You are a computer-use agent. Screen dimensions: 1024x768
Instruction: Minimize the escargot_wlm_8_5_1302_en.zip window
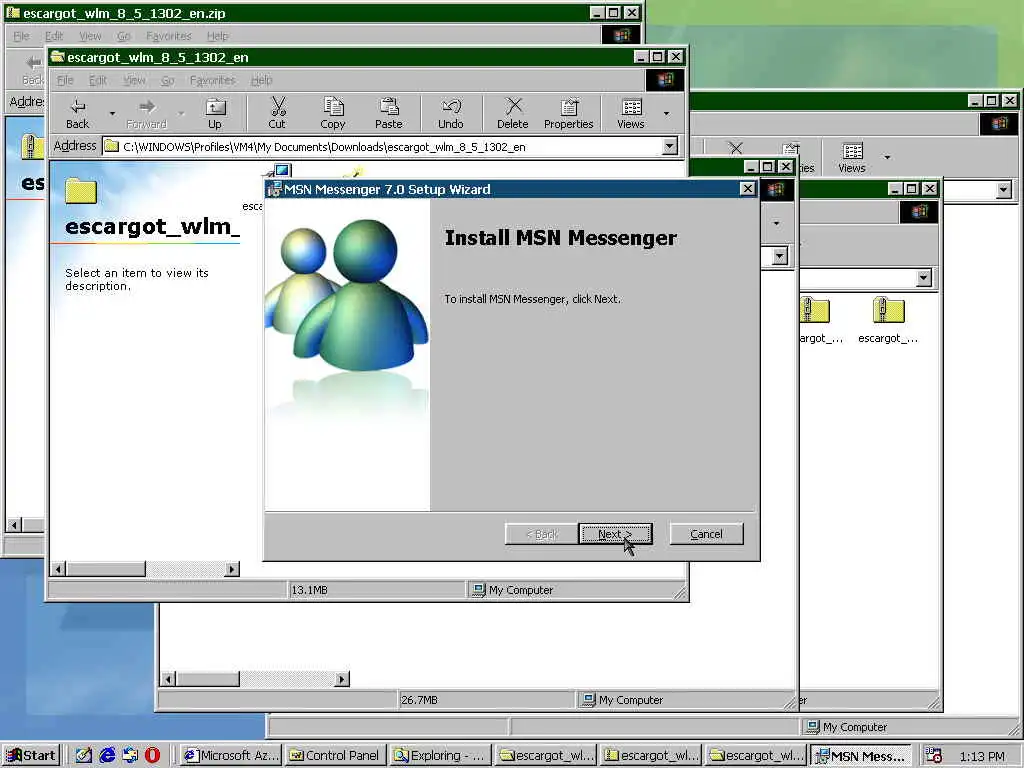point(597,12)
